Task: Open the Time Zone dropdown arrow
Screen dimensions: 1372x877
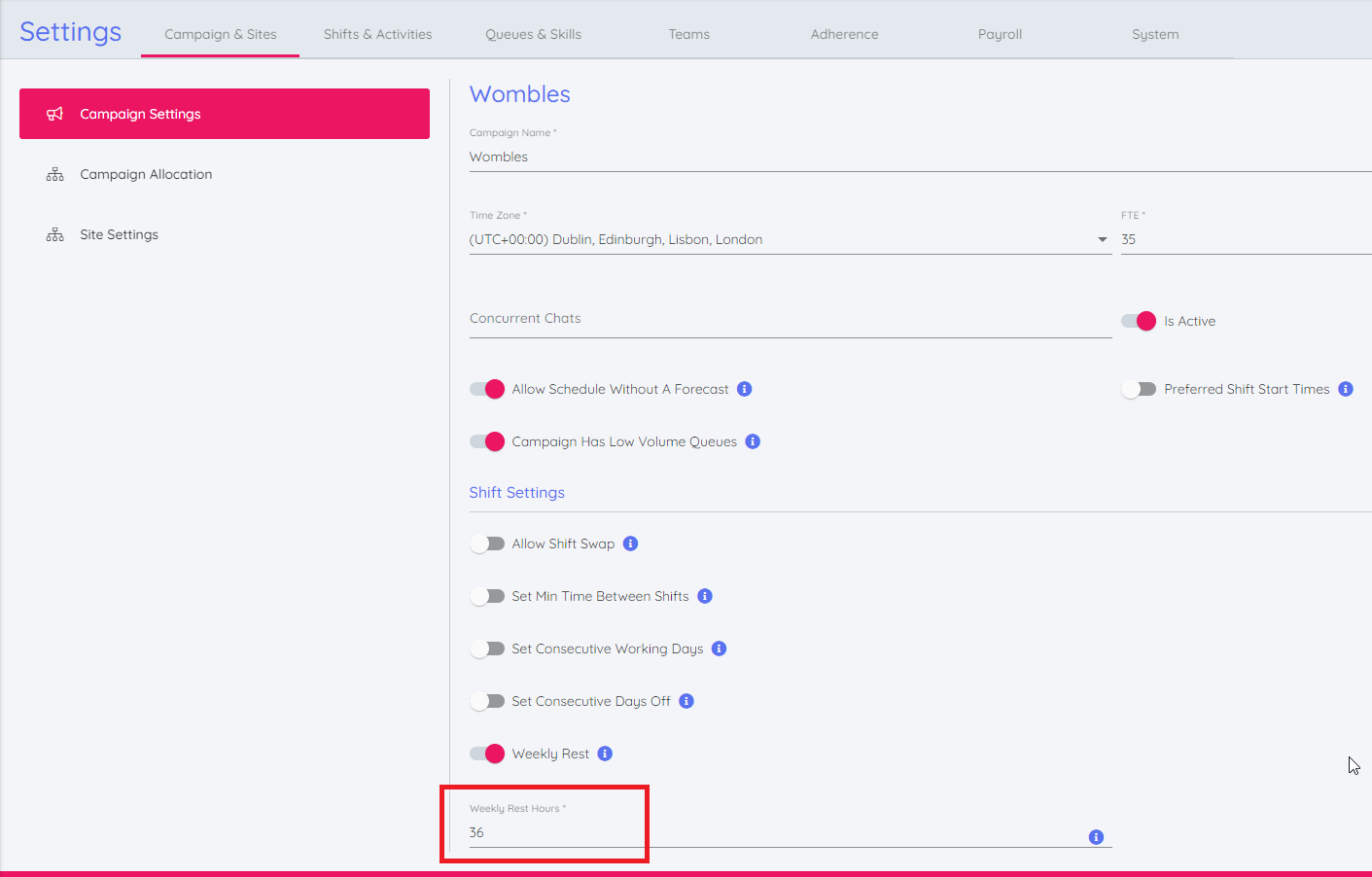Action: [1102, 239]
